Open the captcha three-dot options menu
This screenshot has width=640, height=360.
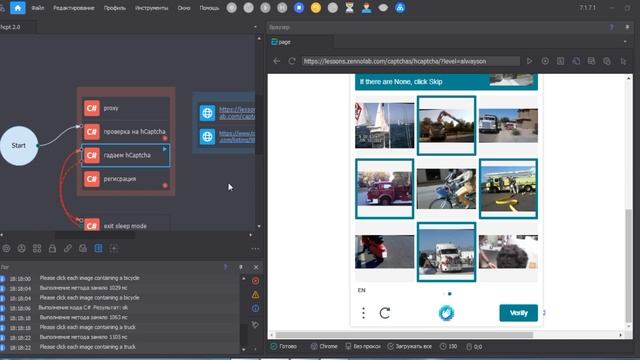[x=363, y=313]
